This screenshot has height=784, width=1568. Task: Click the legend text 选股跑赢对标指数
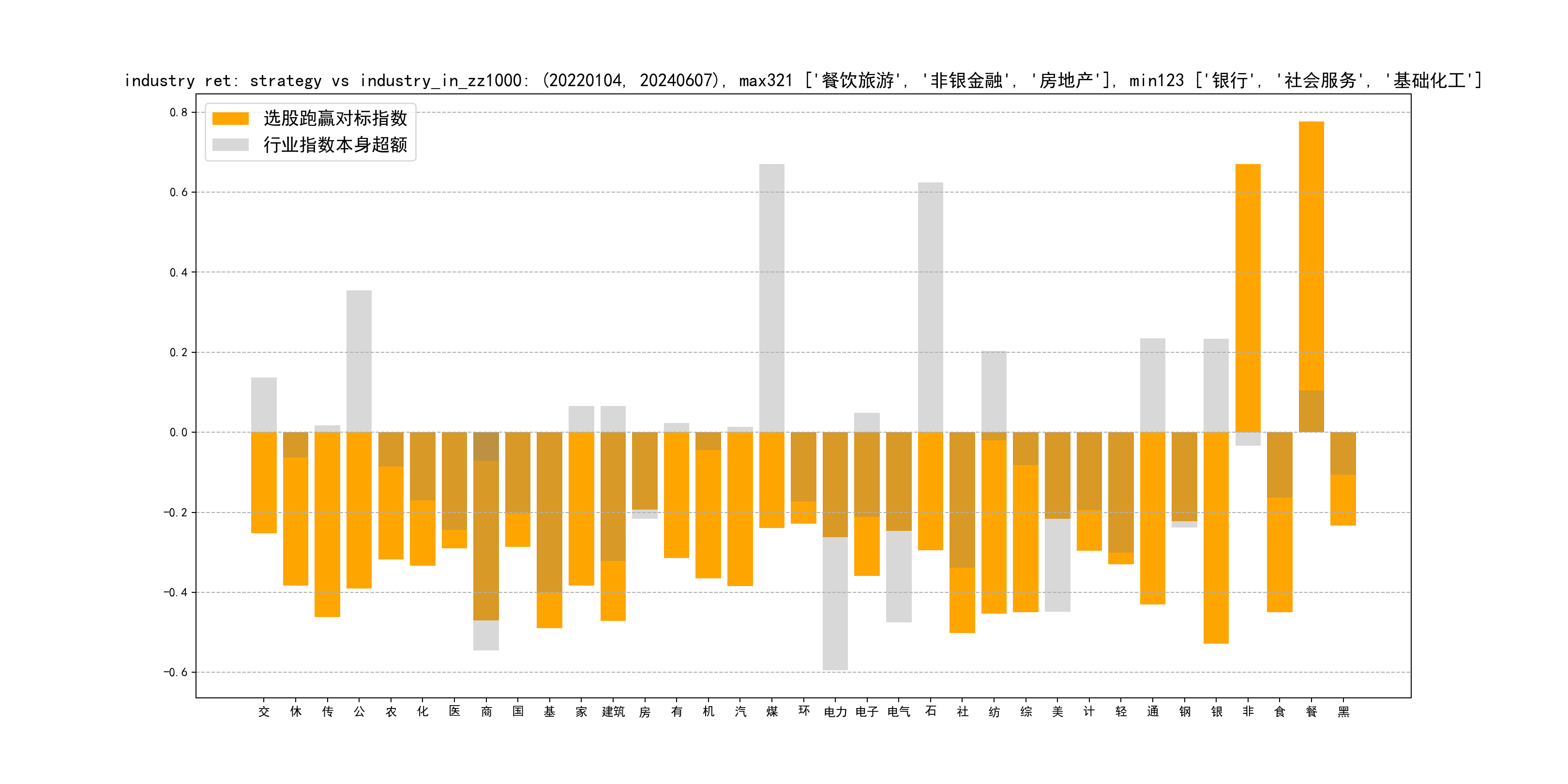tap(335, 119)
